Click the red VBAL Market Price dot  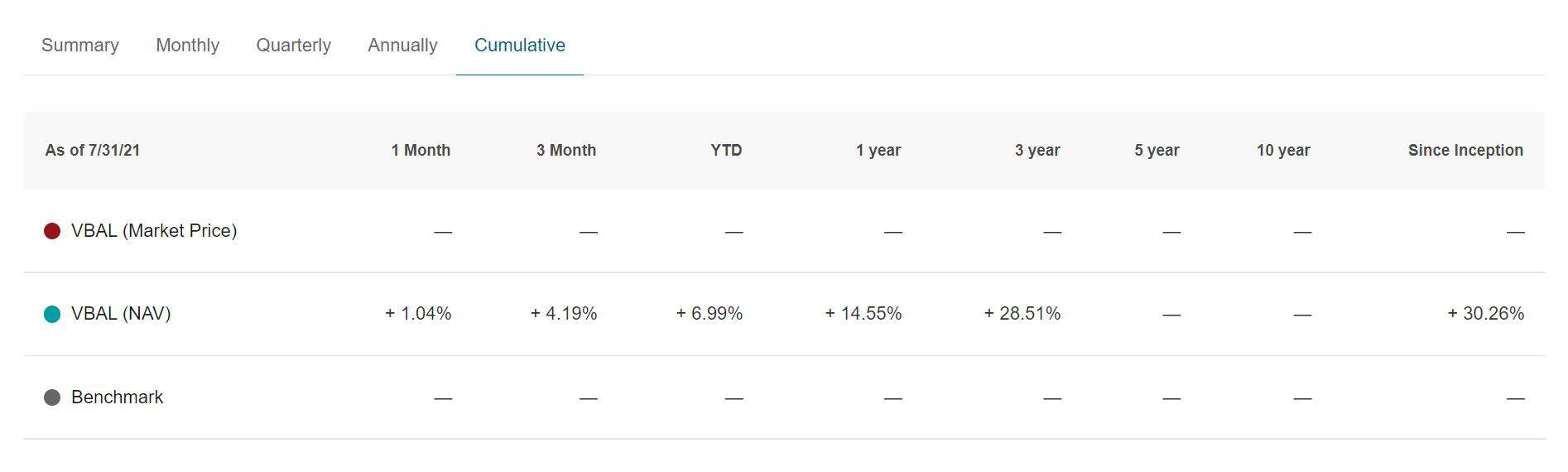[x=52, y=231]
